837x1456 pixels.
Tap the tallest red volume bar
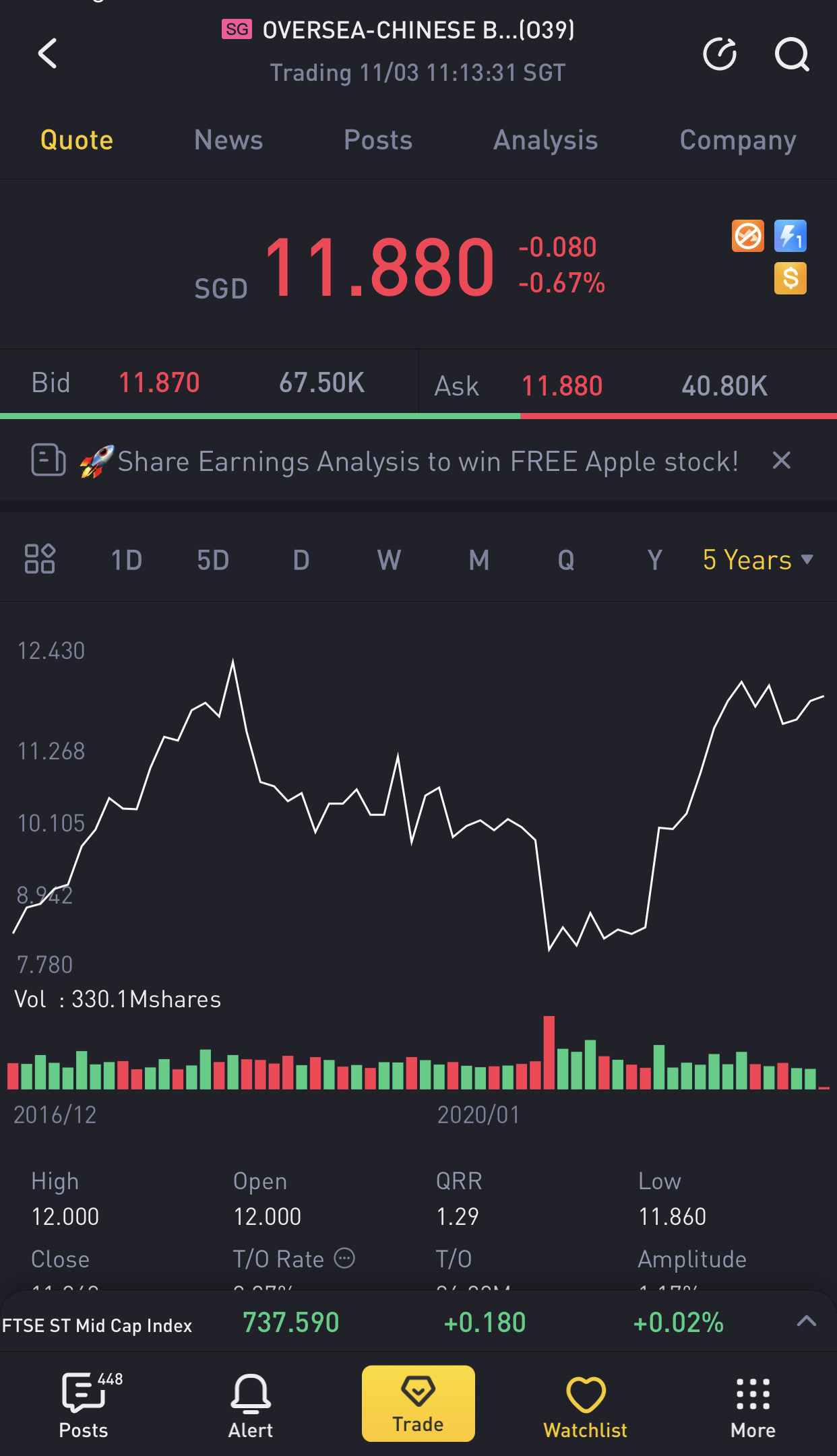pyautogui.click(x=549, y=1052)
